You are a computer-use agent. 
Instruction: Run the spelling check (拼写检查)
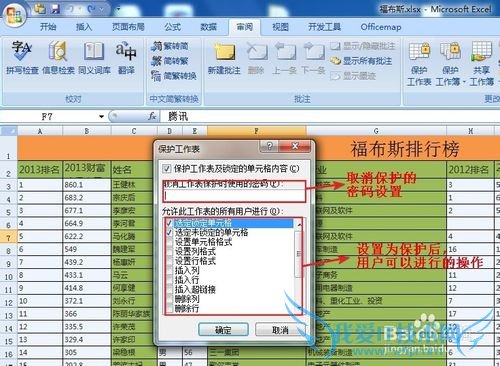pos(22,58)
